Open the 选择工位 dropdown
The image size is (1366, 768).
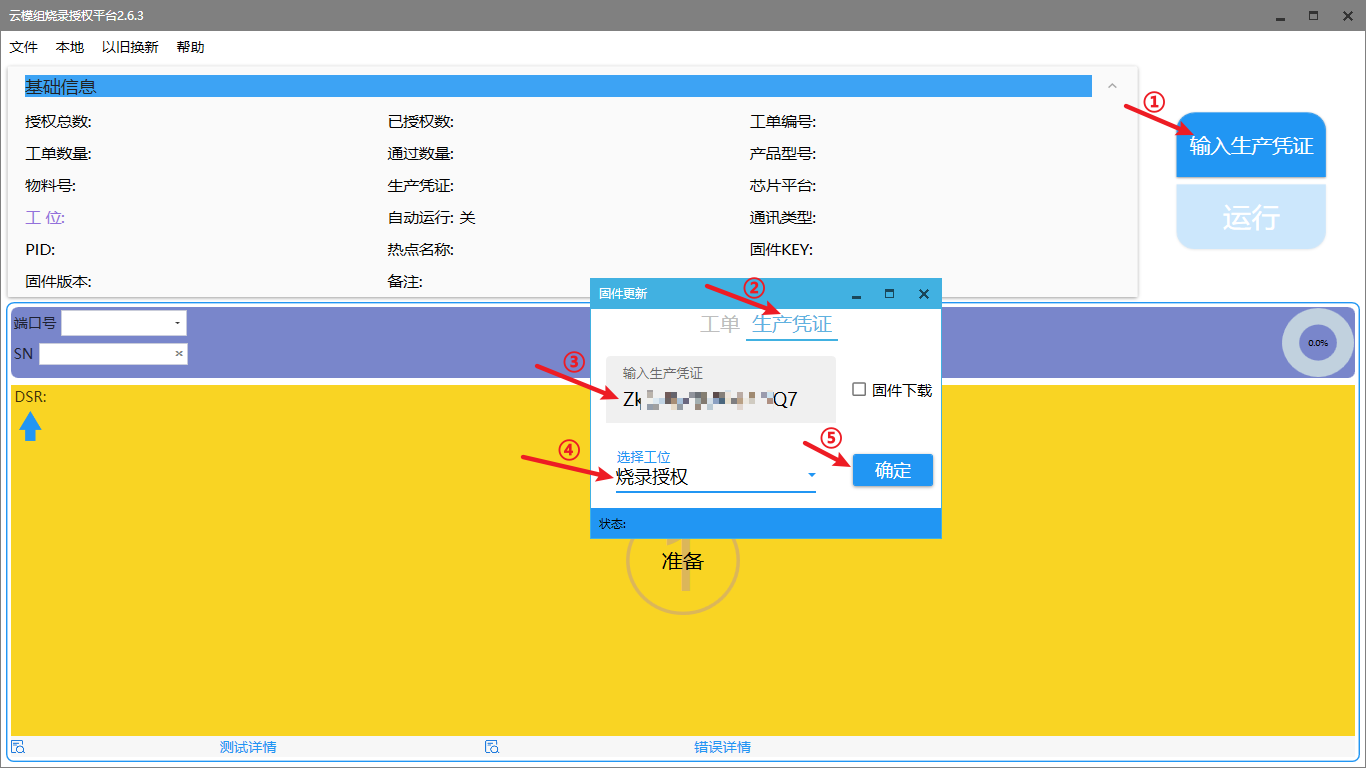(716, 477)
